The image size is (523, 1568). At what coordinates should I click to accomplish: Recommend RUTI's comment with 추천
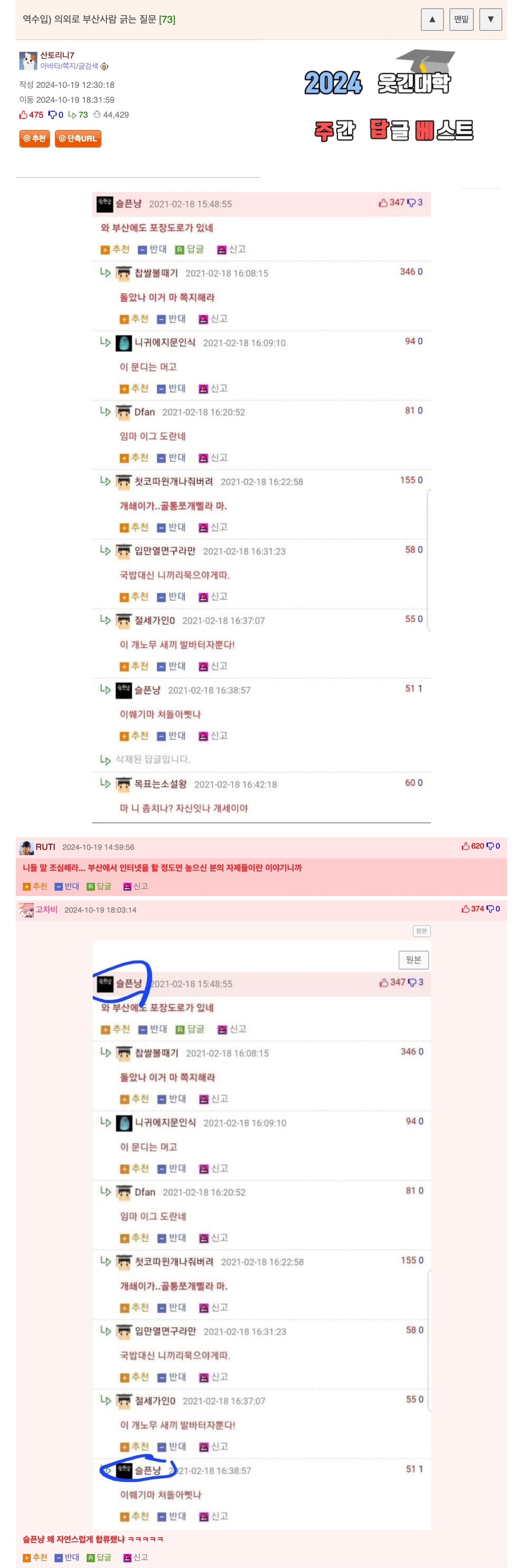coord(35,886)
